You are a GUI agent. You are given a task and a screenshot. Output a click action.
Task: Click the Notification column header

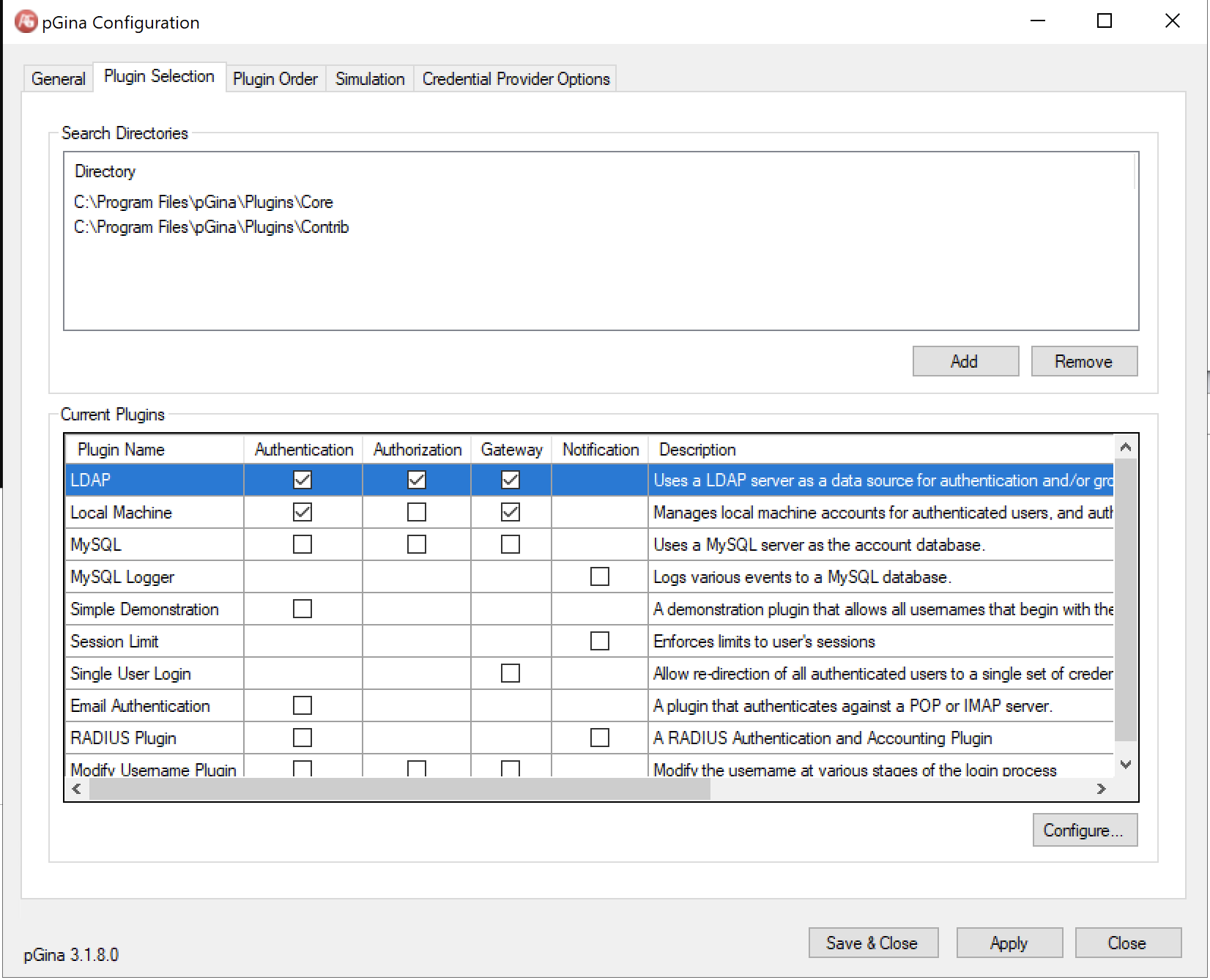pyautogui.click(x=600, y=449)
